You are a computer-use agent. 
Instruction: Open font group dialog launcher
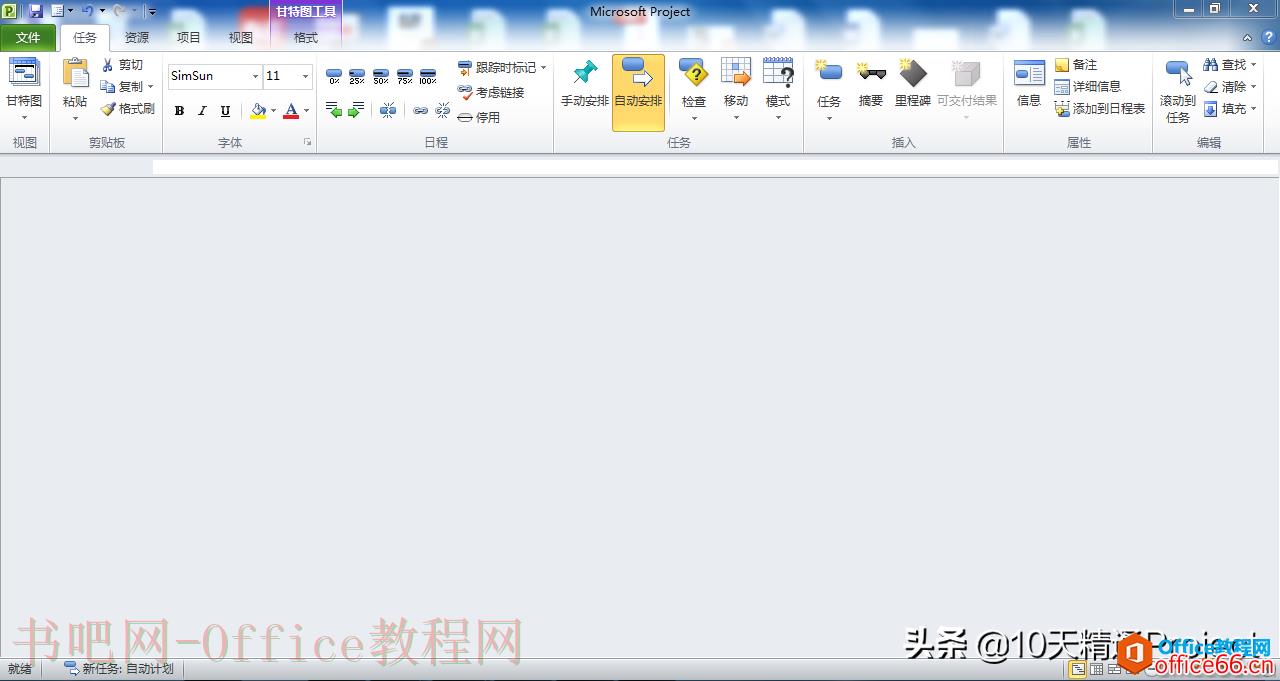pos(307,143)
